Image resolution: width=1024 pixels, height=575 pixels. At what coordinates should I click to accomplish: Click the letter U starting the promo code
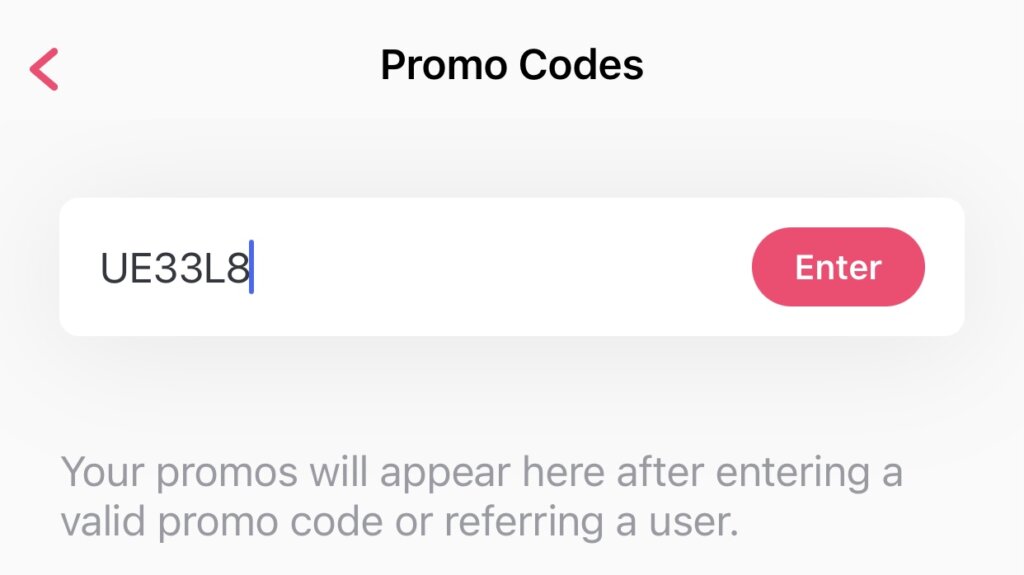click(x=114, y=268)
